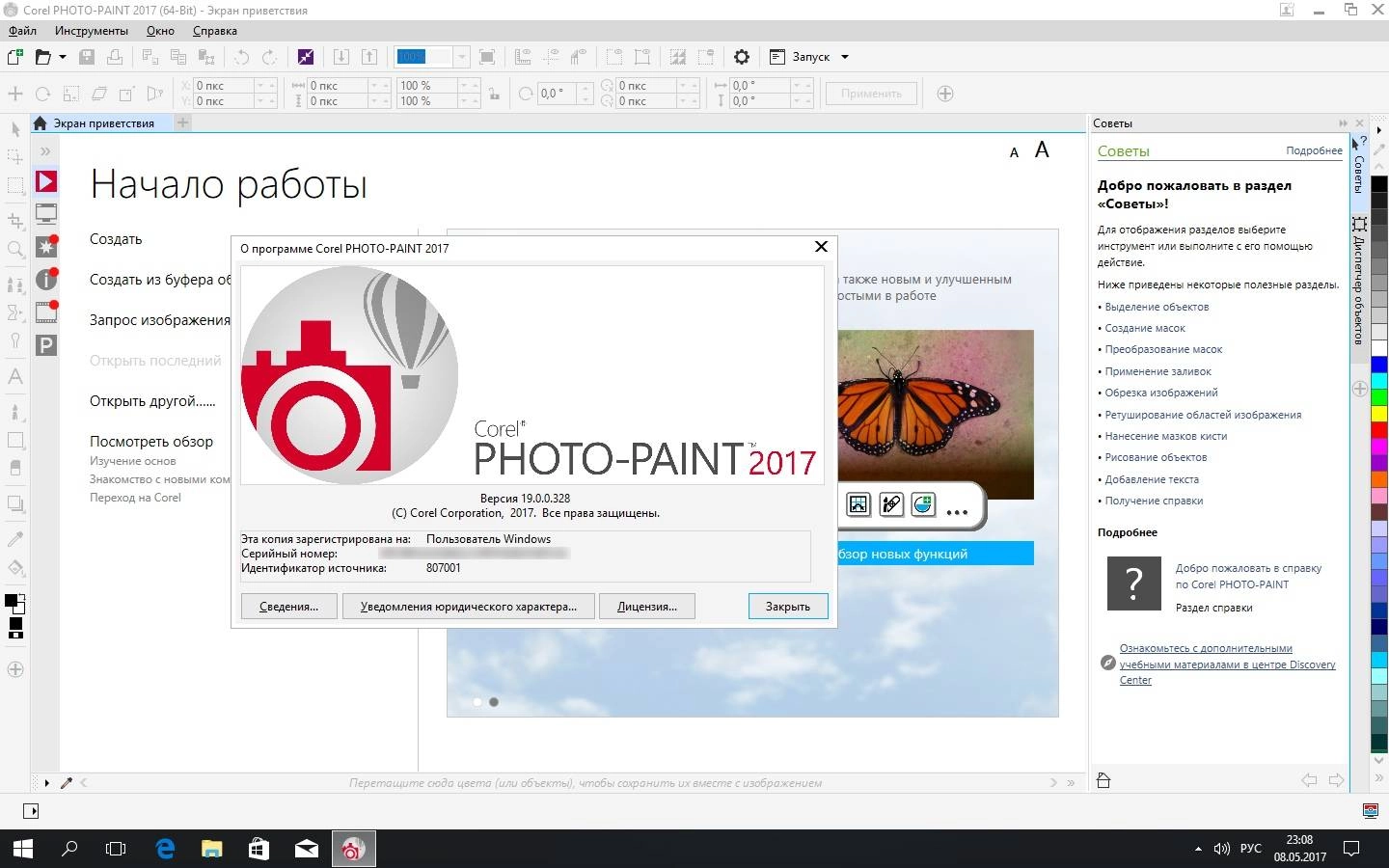The image size is (1389, 868).
Task: Click the Import (down arrow) toolbar icon
Action: (x=340, y=57)
